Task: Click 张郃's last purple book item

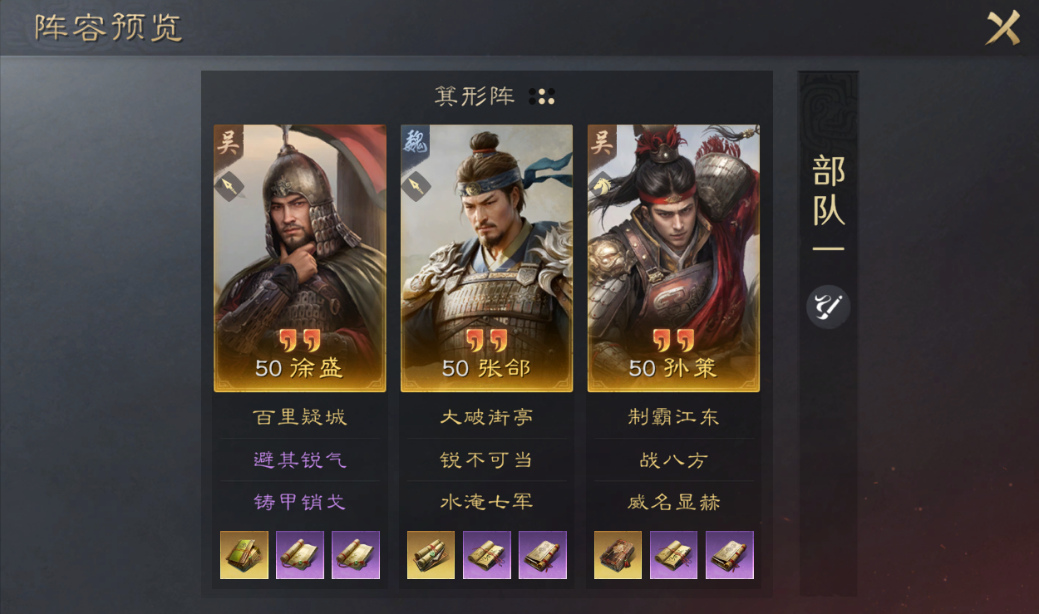Action: tap(543, 555)
